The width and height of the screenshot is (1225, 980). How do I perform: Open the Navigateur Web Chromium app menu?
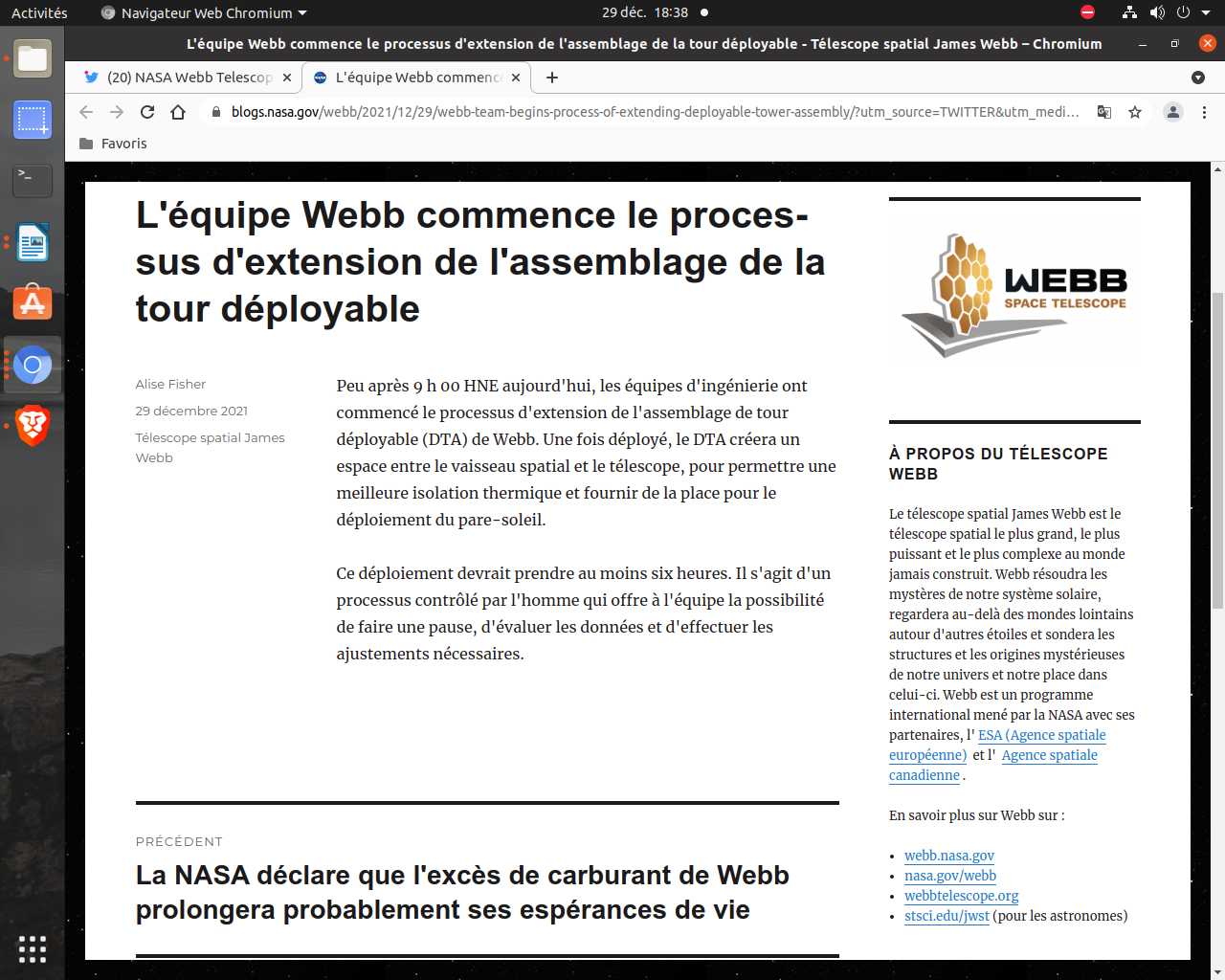pyautogui.click(x=204, y=12)
